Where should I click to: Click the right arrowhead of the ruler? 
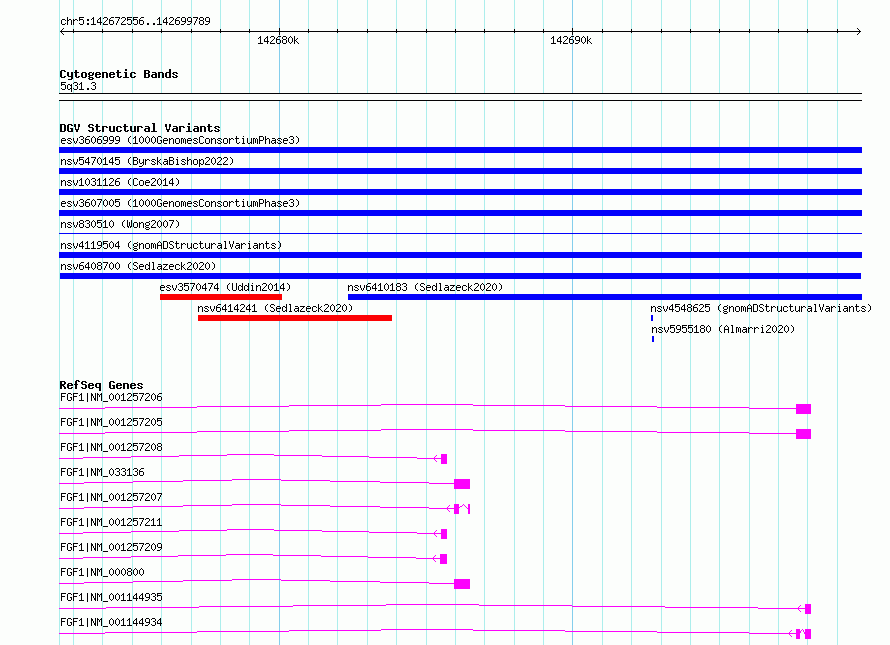[858, 31]
